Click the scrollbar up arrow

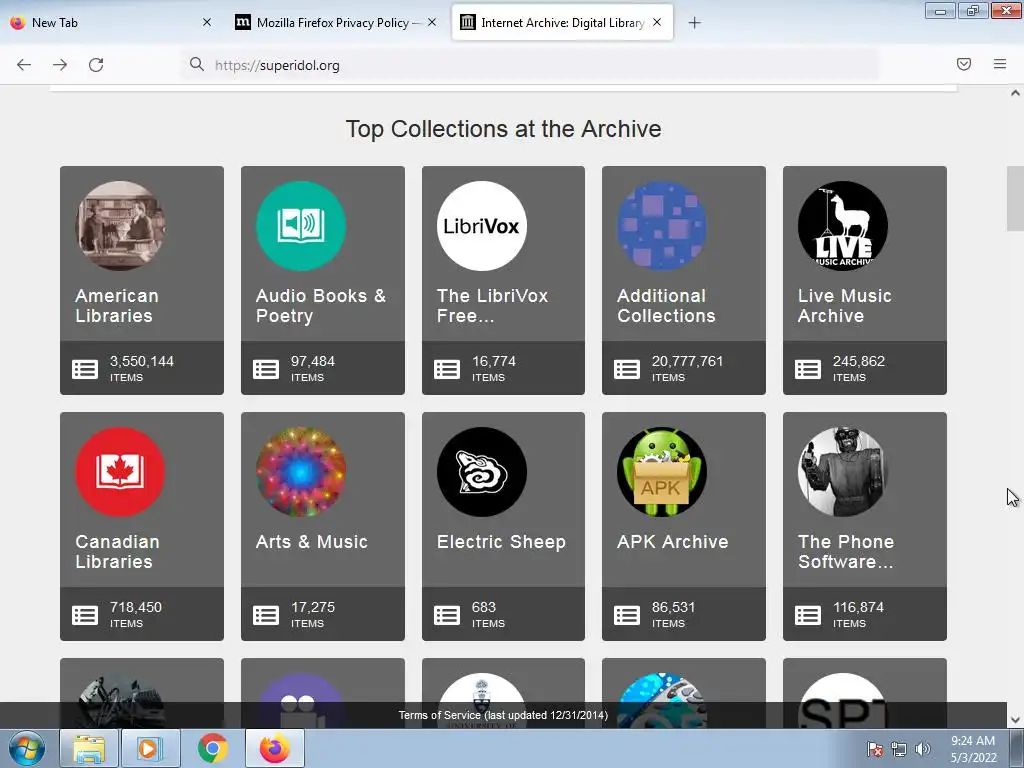1015,93
